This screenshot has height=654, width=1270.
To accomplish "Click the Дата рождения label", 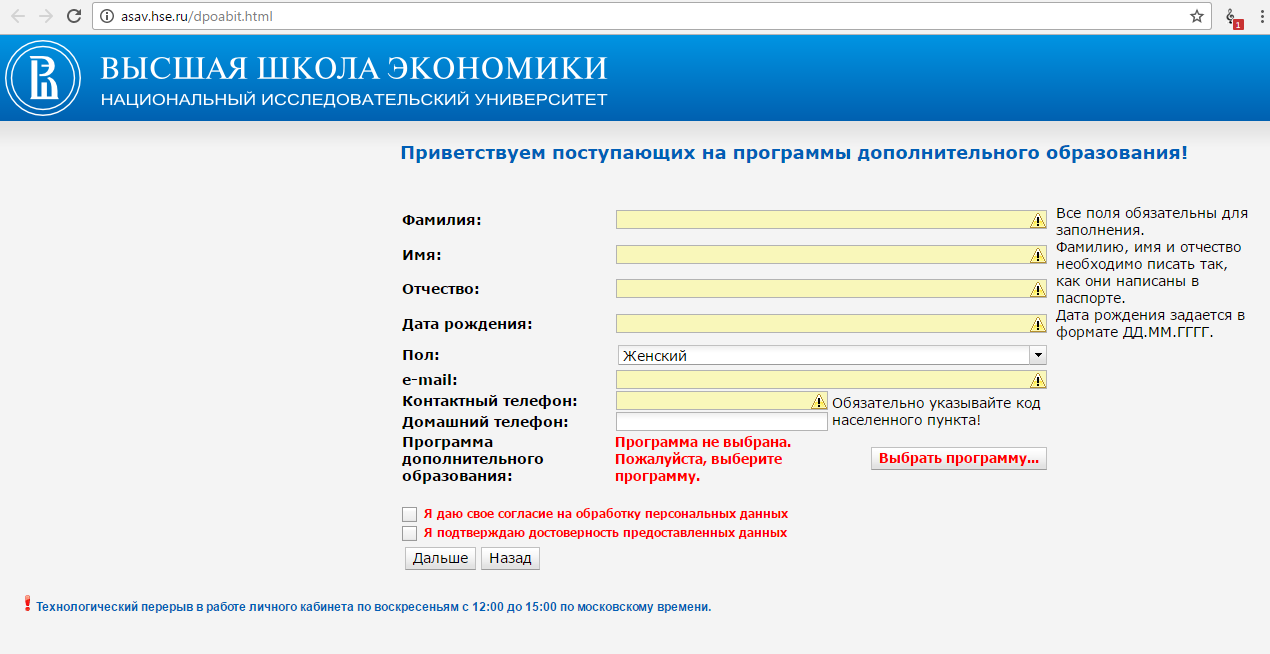I will [467, 324].
